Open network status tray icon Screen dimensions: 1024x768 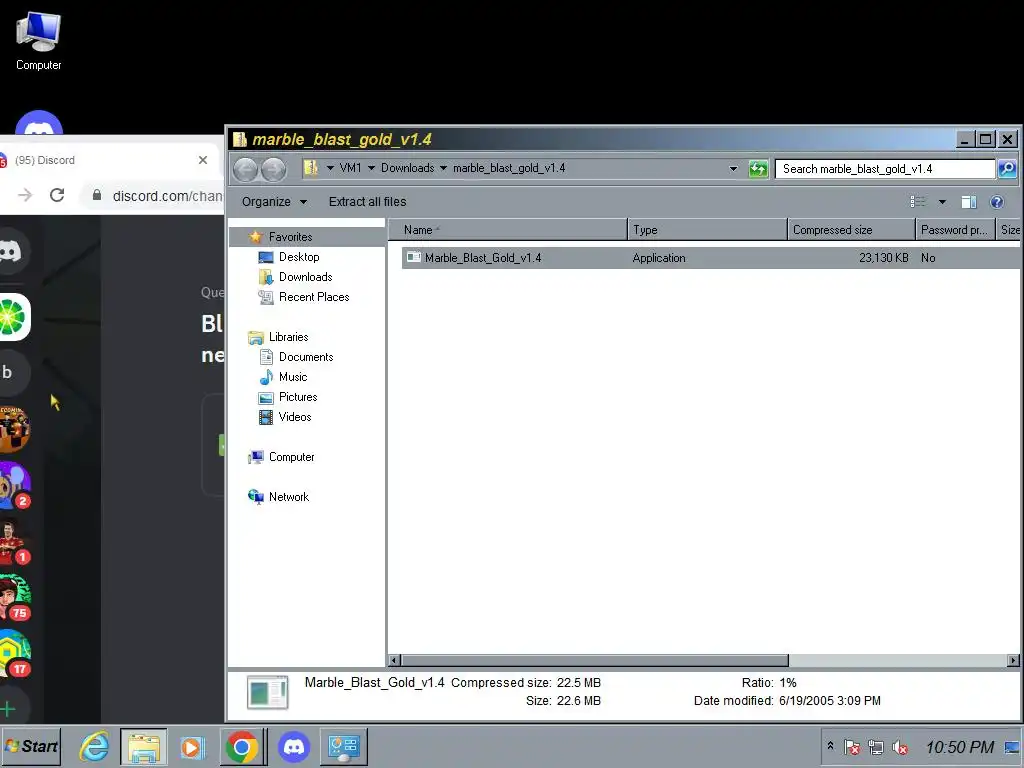(x=876, y=747)
